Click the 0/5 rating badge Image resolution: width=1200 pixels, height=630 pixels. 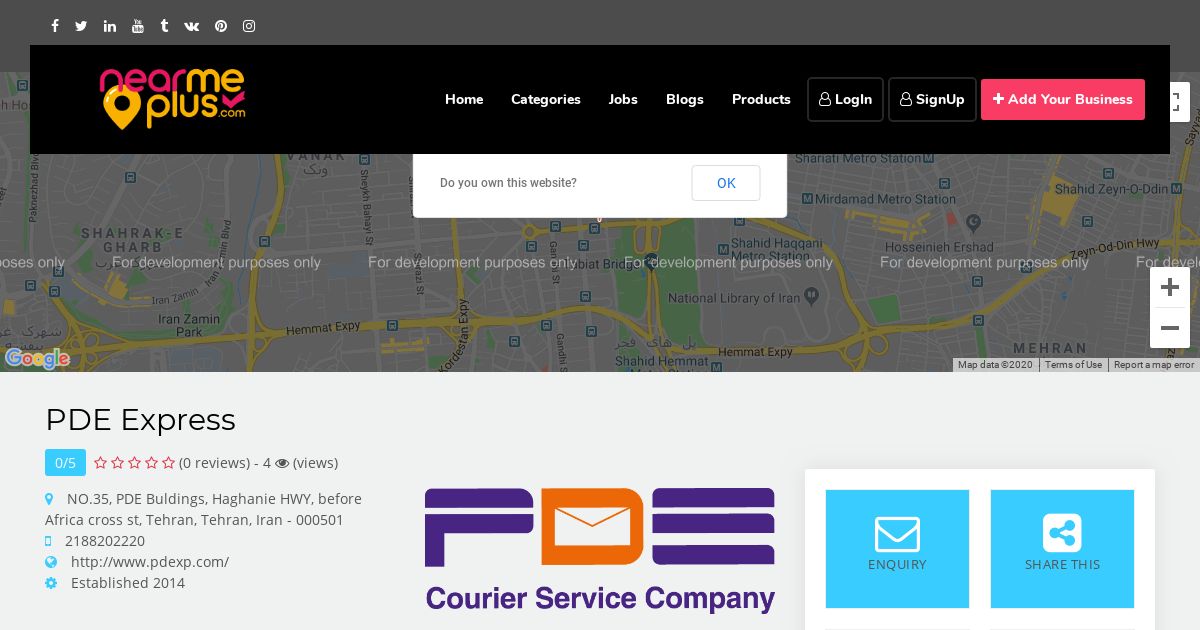[x=65, y=463]
